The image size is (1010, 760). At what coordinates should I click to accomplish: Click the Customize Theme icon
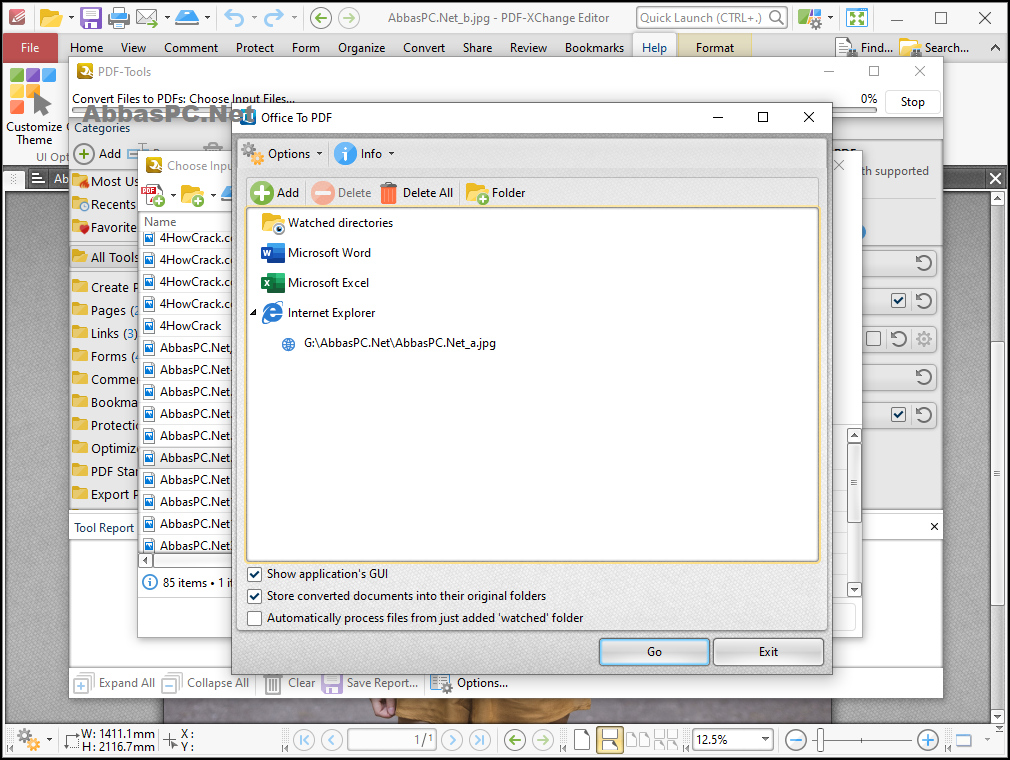pos(33,91)
